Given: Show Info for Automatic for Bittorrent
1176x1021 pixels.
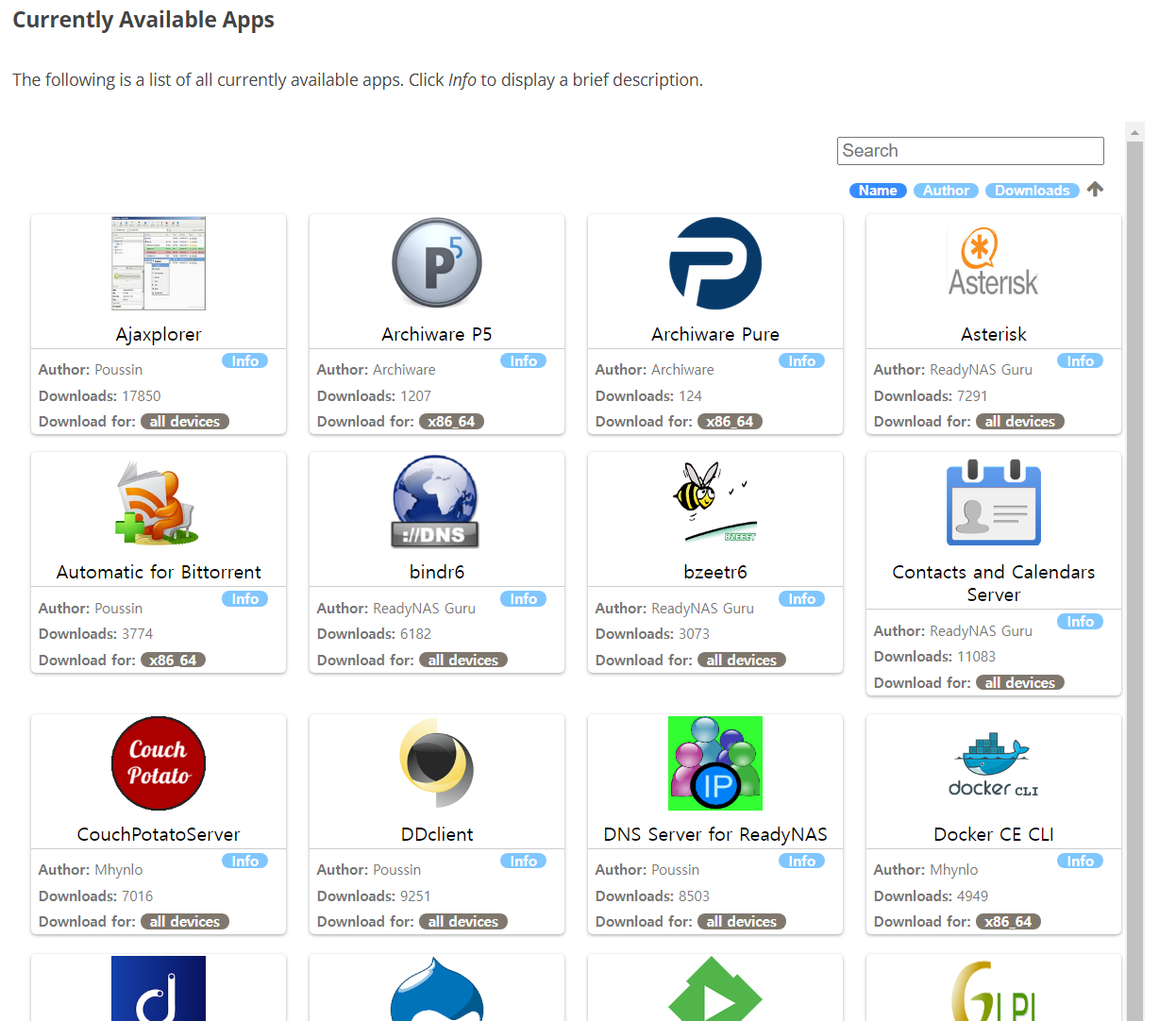Looking at the screenshot, I should (x=245, y=598).
